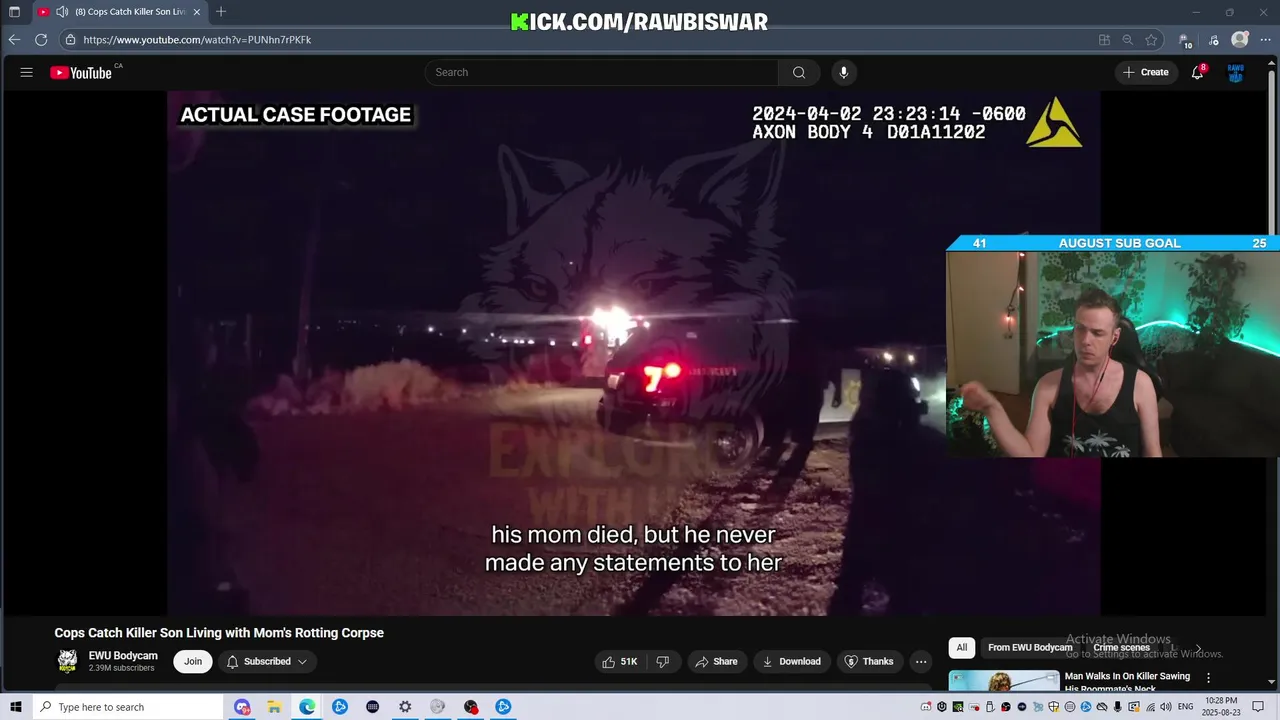1280x720 pixels.
Task: Open Windows Security shield tray icon
Action: [1053, 707]
